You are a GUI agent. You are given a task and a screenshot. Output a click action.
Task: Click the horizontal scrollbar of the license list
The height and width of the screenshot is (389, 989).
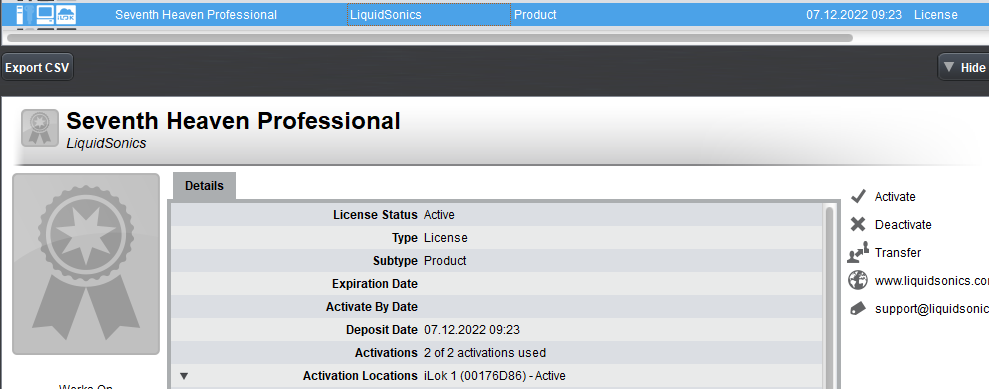click(430, 38)
